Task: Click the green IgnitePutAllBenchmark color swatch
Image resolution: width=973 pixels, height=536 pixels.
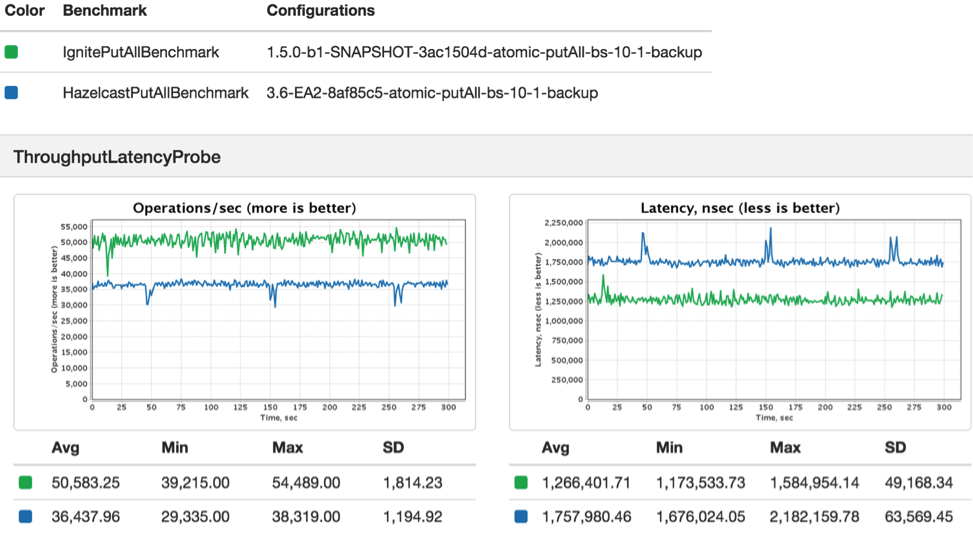Action: coord(11,52)
